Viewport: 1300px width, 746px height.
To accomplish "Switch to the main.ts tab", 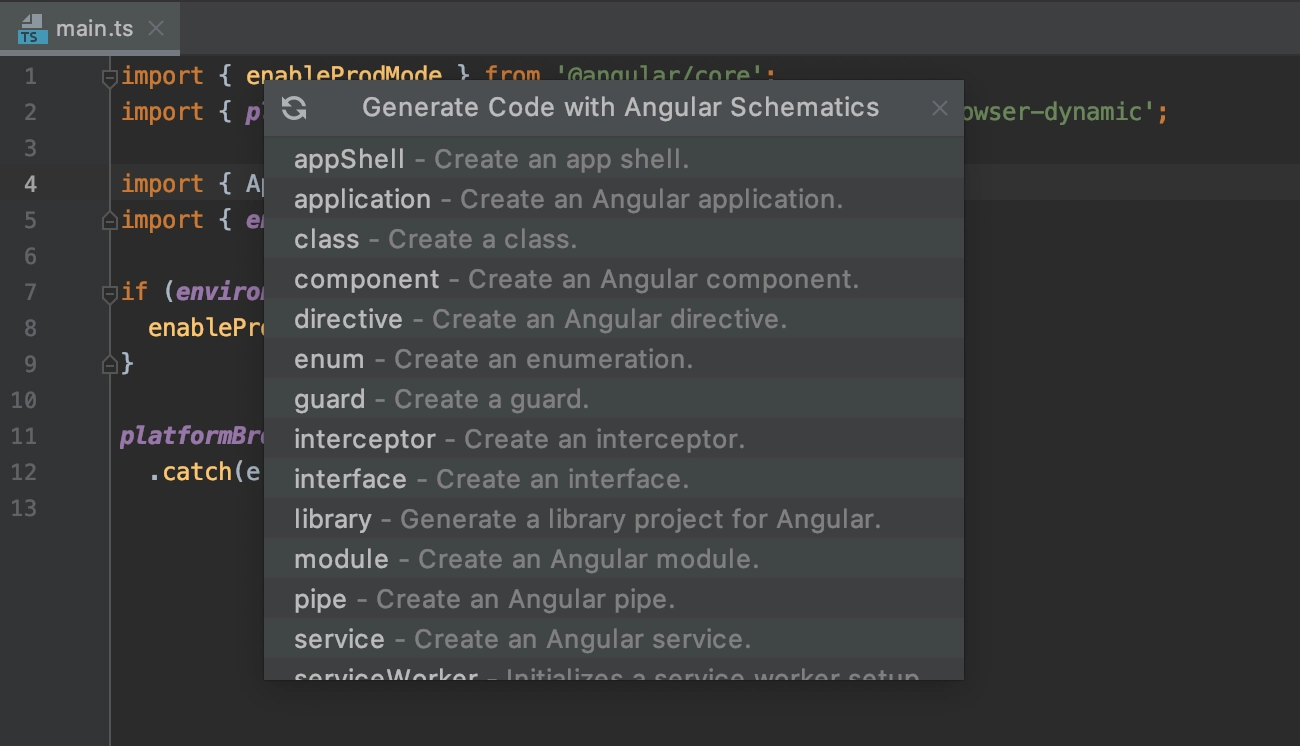I will click(x=90, y=28).
